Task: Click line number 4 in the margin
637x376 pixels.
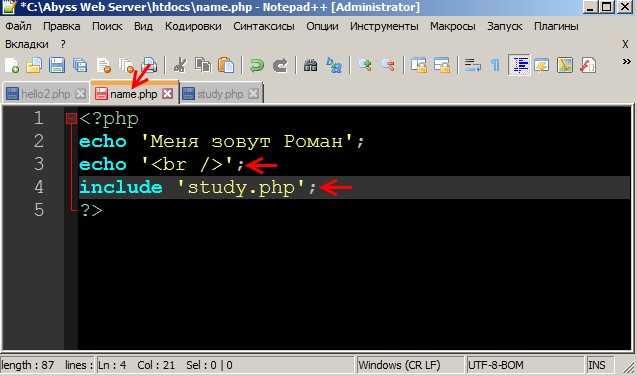Action: (39, 187)
